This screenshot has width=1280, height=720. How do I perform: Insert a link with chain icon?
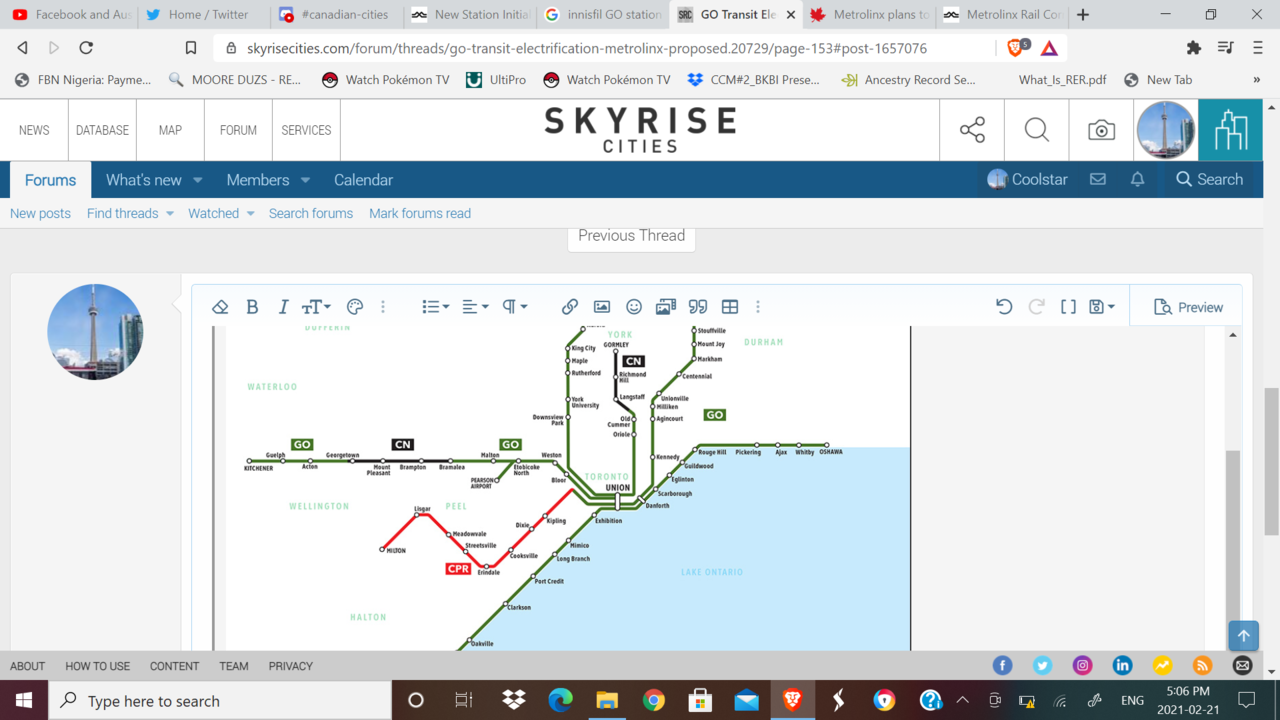point(570,307)
